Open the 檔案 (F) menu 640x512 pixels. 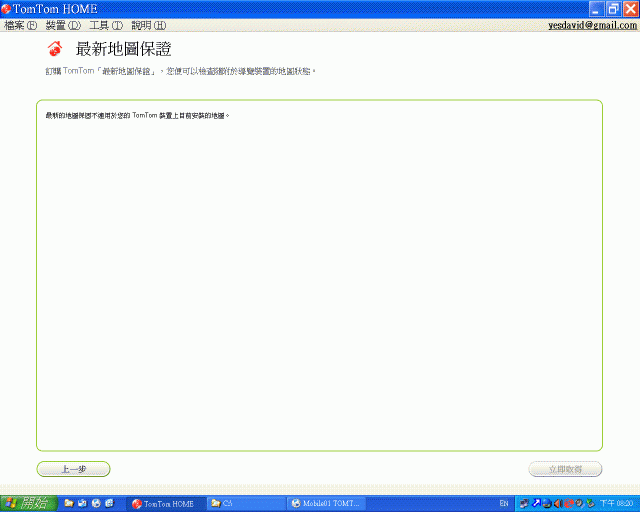point(20,25)
